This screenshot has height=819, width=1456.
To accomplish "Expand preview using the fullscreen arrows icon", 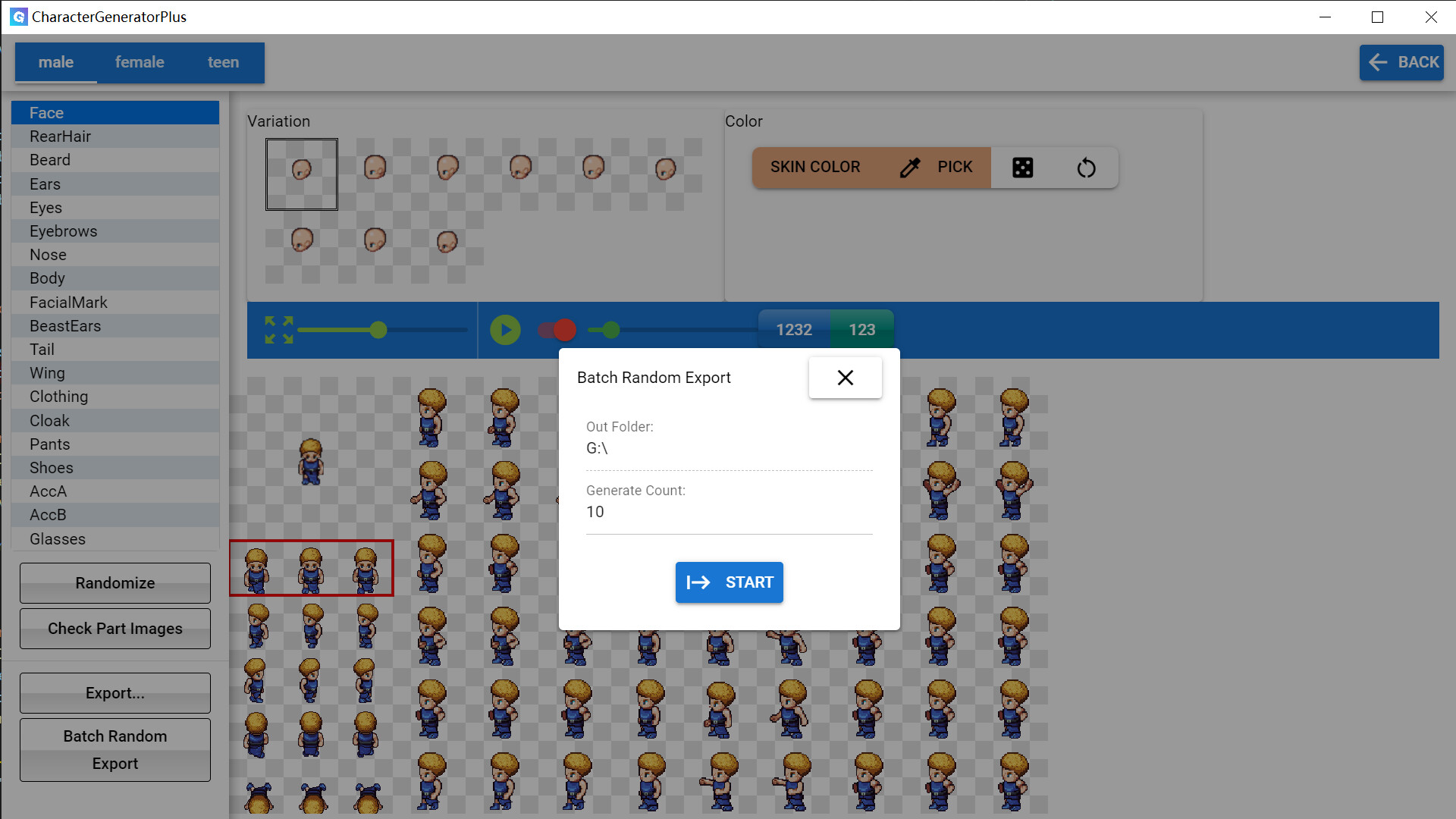I will click(x=278, y=330).
